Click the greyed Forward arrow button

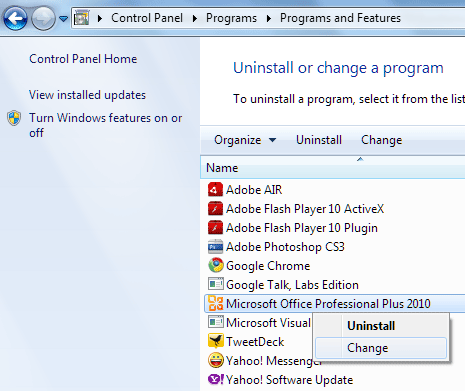tap(43, 18)
